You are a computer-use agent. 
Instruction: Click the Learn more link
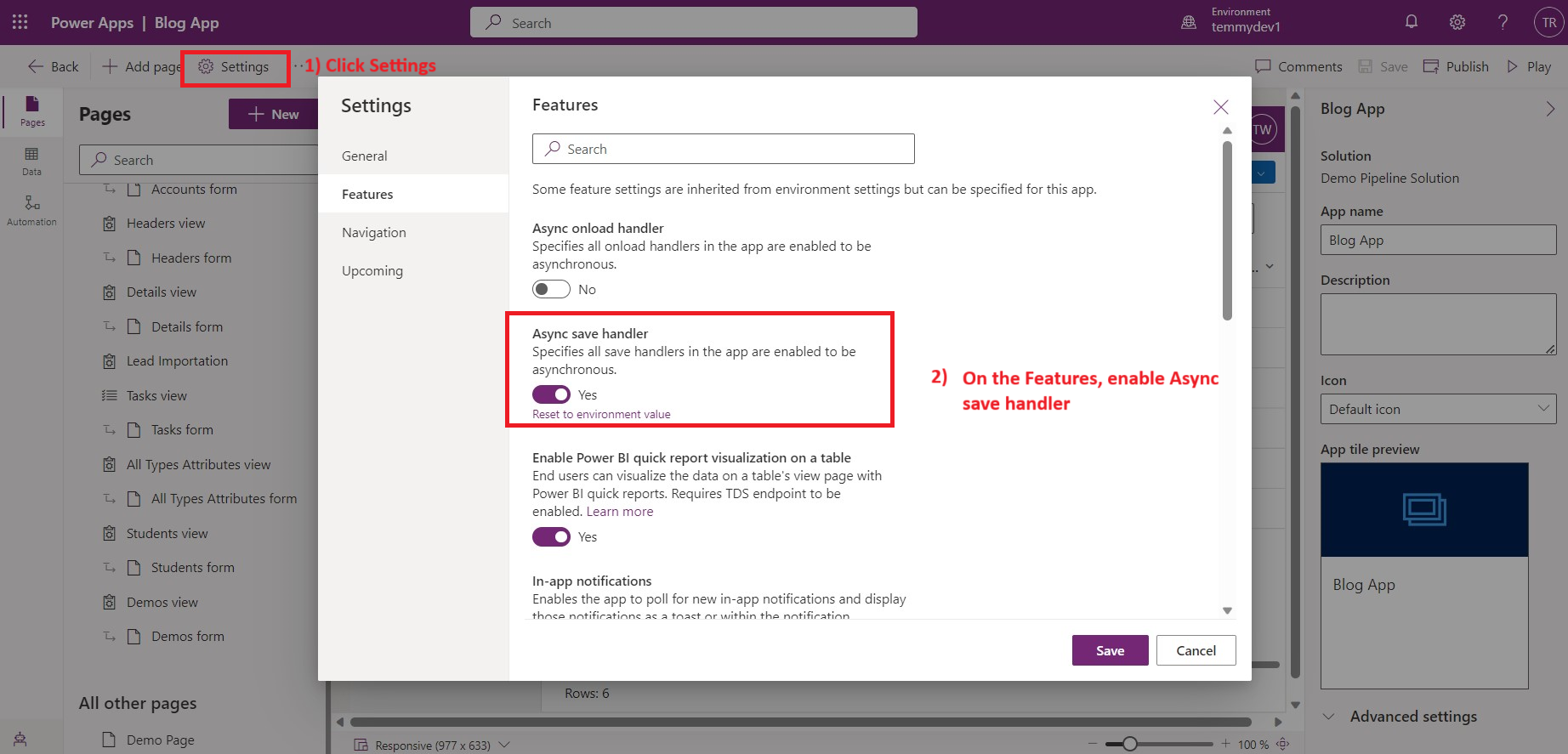coord(620,511)
